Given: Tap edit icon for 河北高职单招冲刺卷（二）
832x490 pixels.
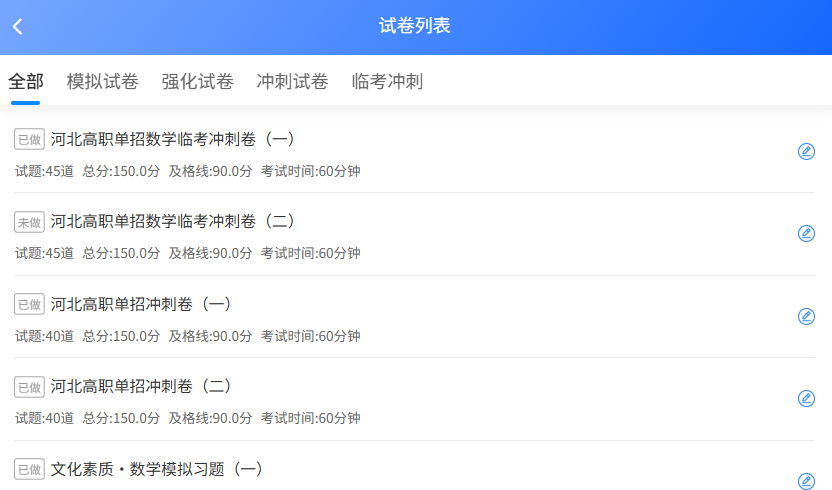Looking at the screenshot, I should [x=806, y=398].
